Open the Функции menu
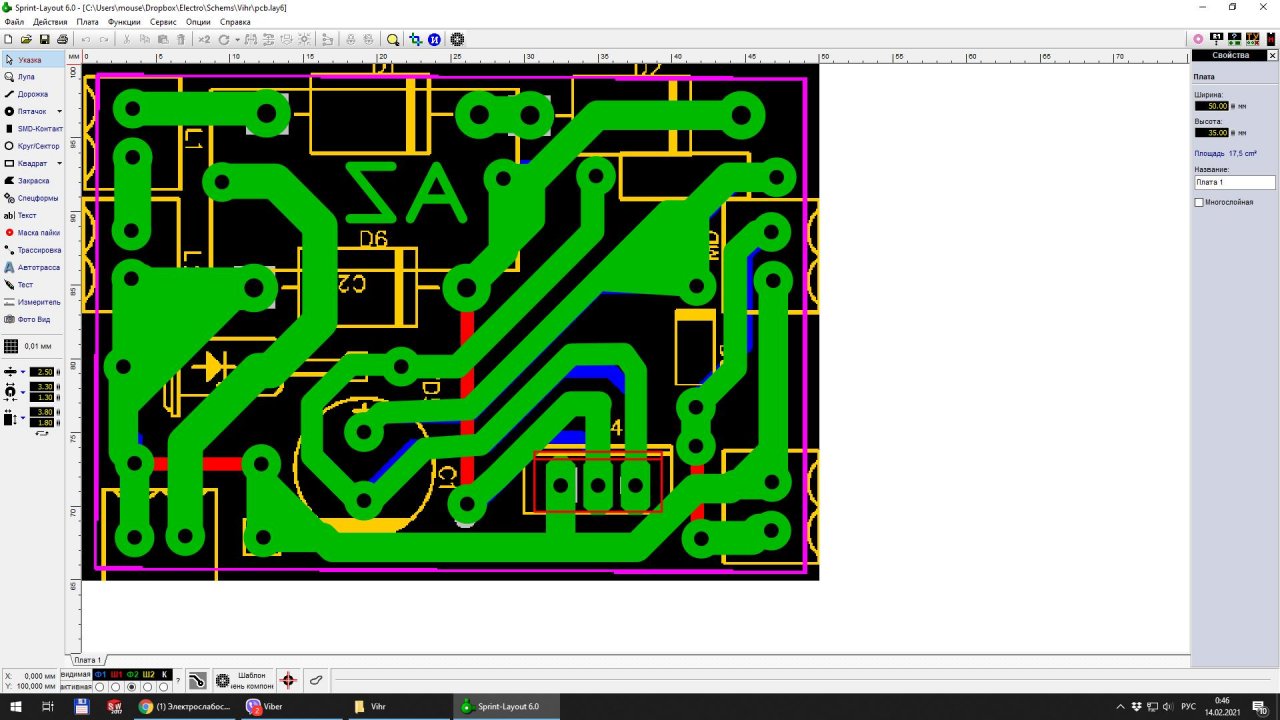This screenshot has width=1280, height=720. pyautogui.click(x=124, y=22)
